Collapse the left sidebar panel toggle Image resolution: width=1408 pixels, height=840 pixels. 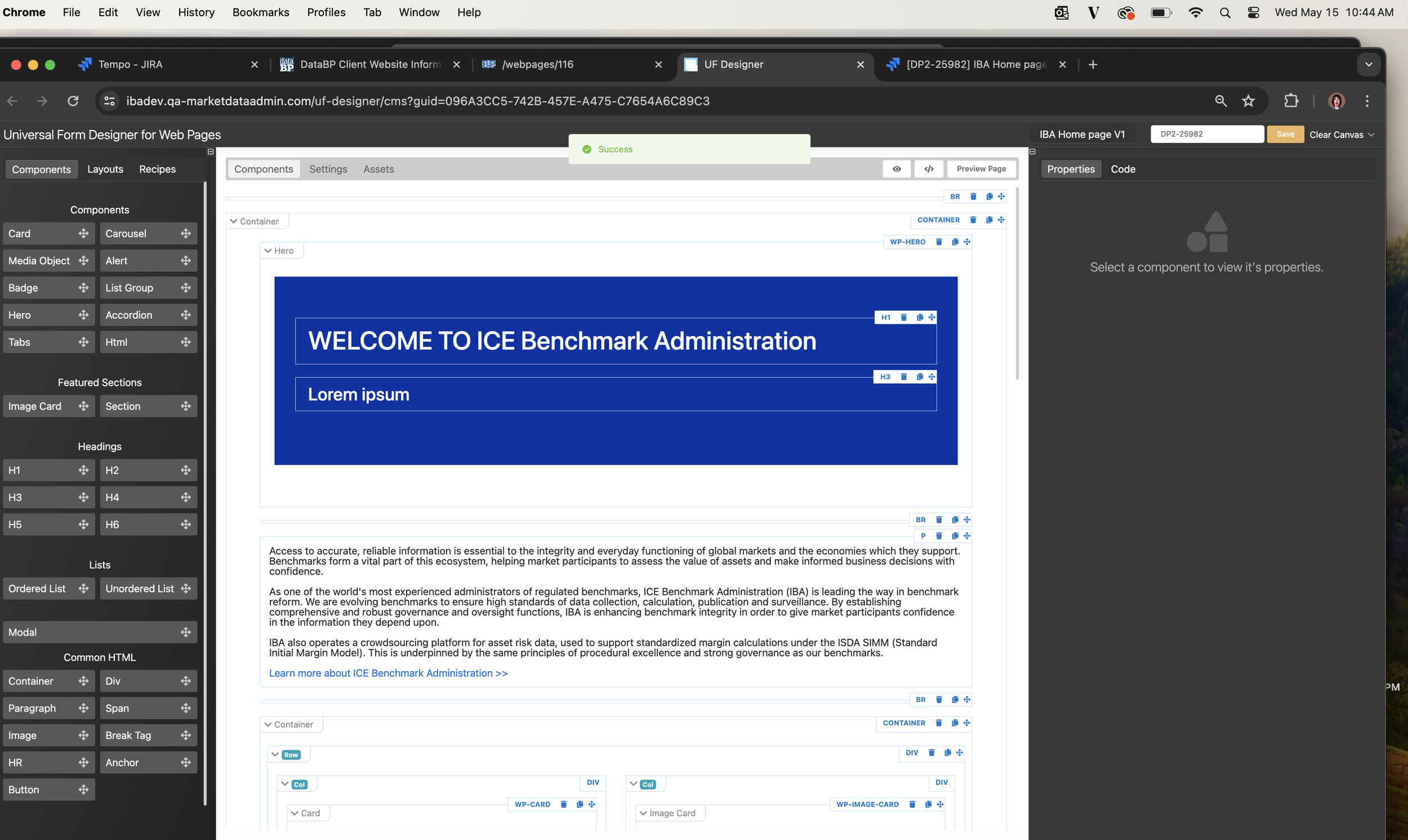pyautogui.click(x=211, y=151)
